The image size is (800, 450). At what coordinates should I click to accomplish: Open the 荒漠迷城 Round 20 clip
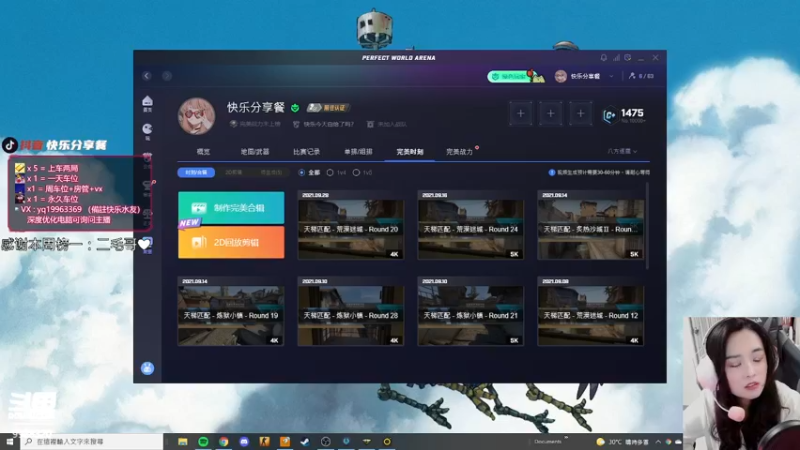tap(351, 225)
